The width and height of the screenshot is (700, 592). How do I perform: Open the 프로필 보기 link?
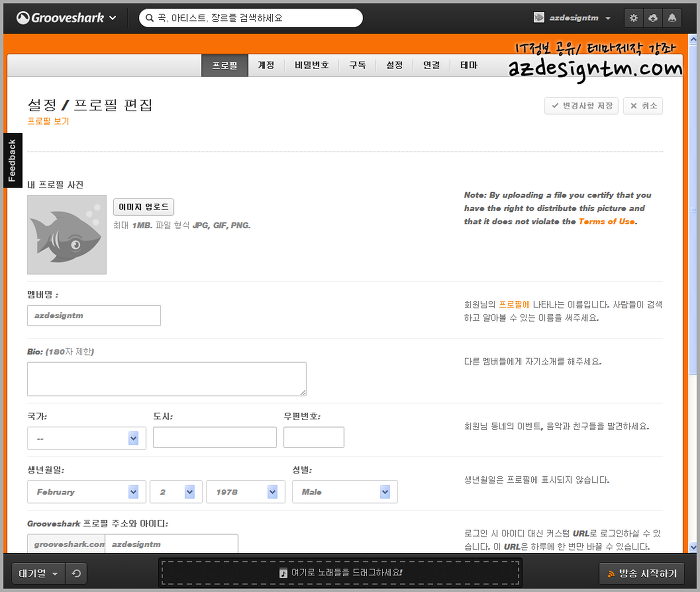click(x=48, y=121)
